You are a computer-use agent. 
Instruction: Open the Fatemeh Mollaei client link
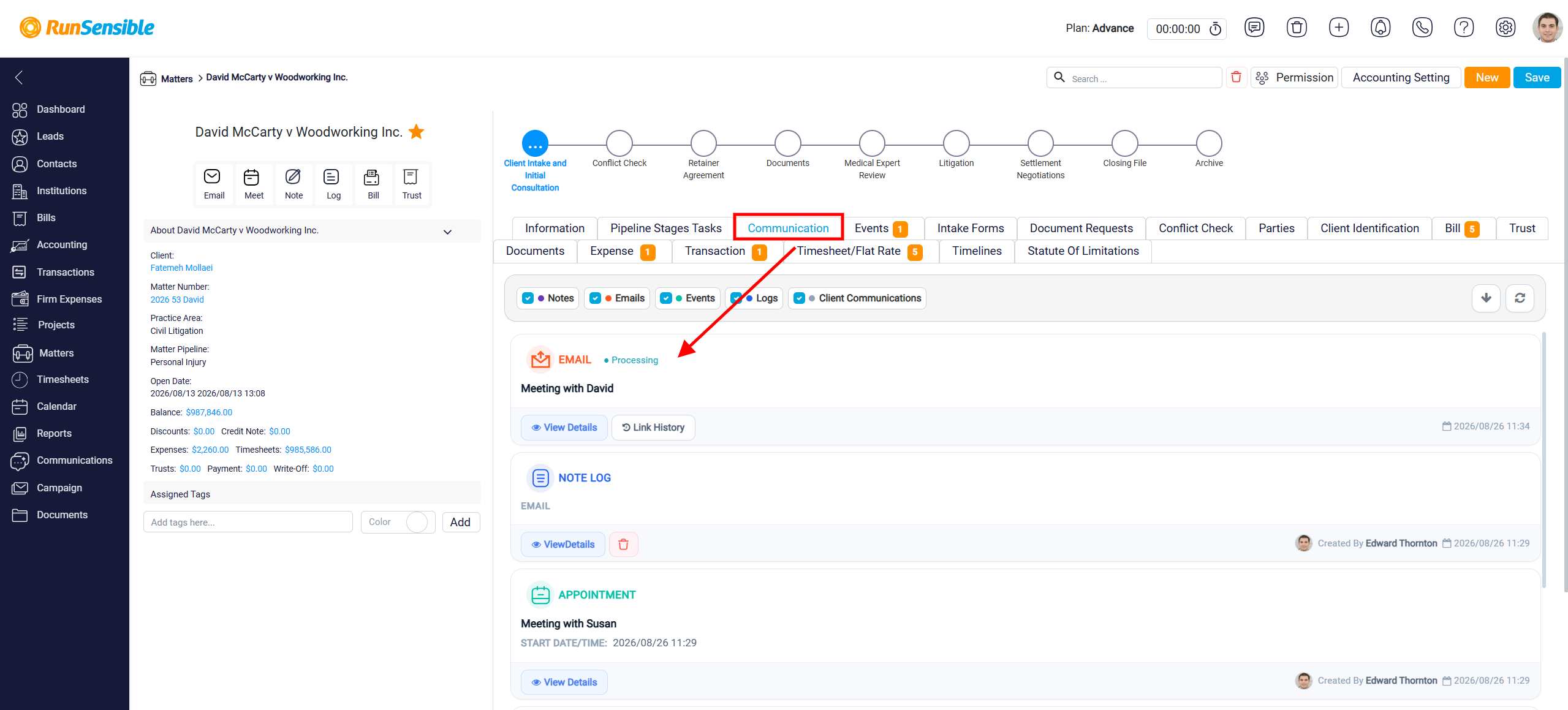[181, 268]
